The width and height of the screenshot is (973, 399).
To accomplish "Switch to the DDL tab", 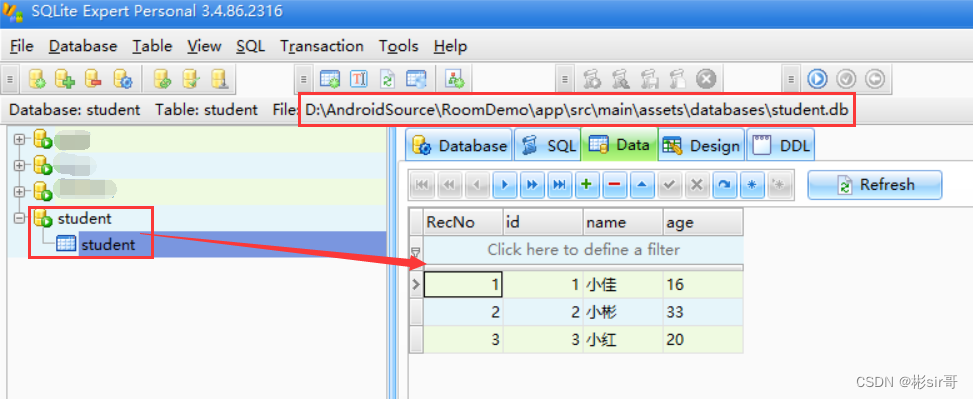I will click(780, 145).
